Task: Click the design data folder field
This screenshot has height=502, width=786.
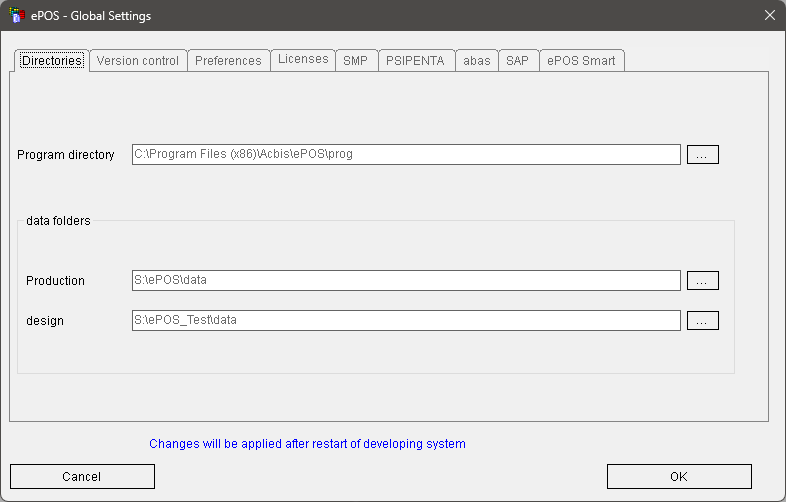Action: pyautogui.click(x=406, y=320)
